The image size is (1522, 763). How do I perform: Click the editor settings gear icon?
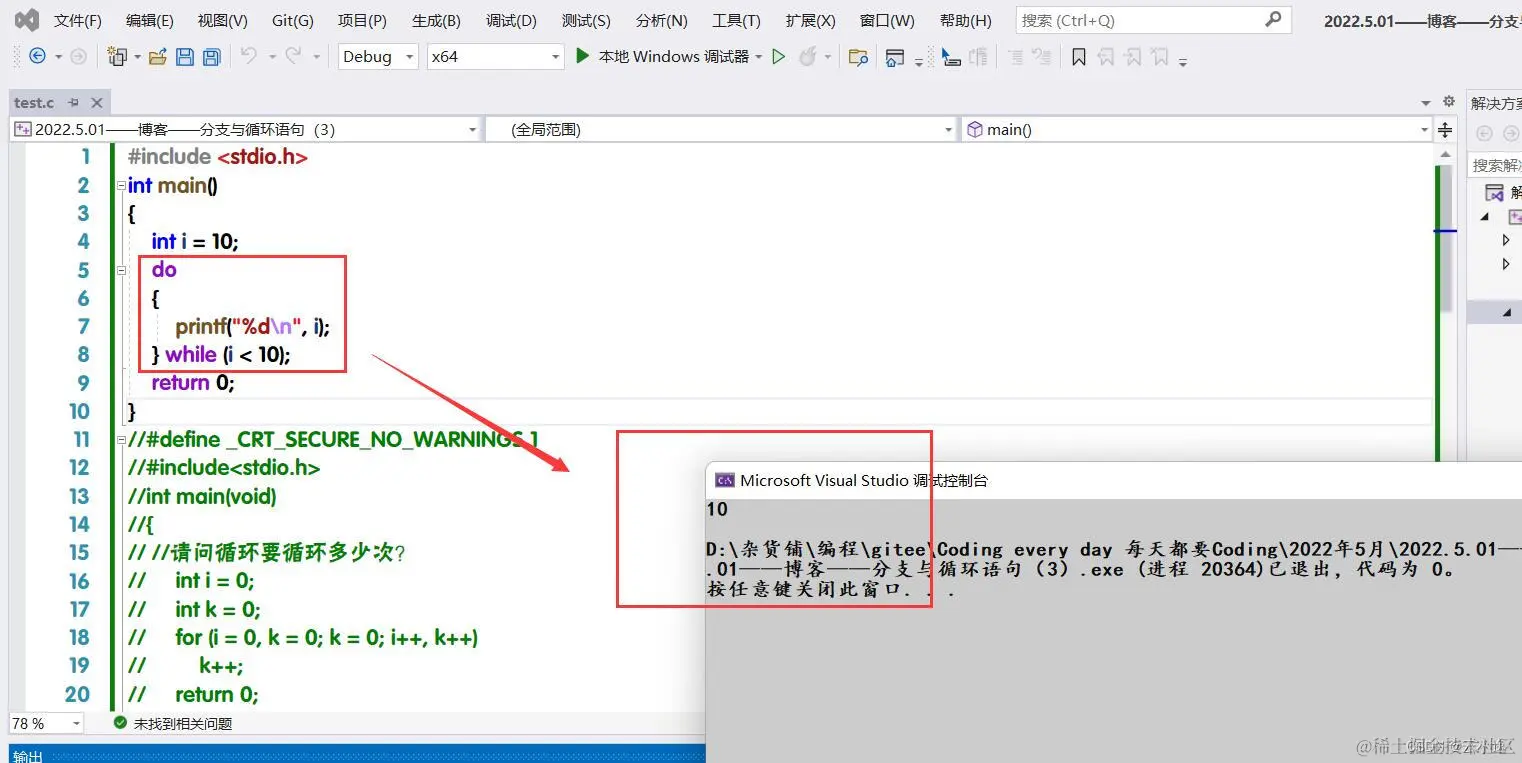point(1449,101)
